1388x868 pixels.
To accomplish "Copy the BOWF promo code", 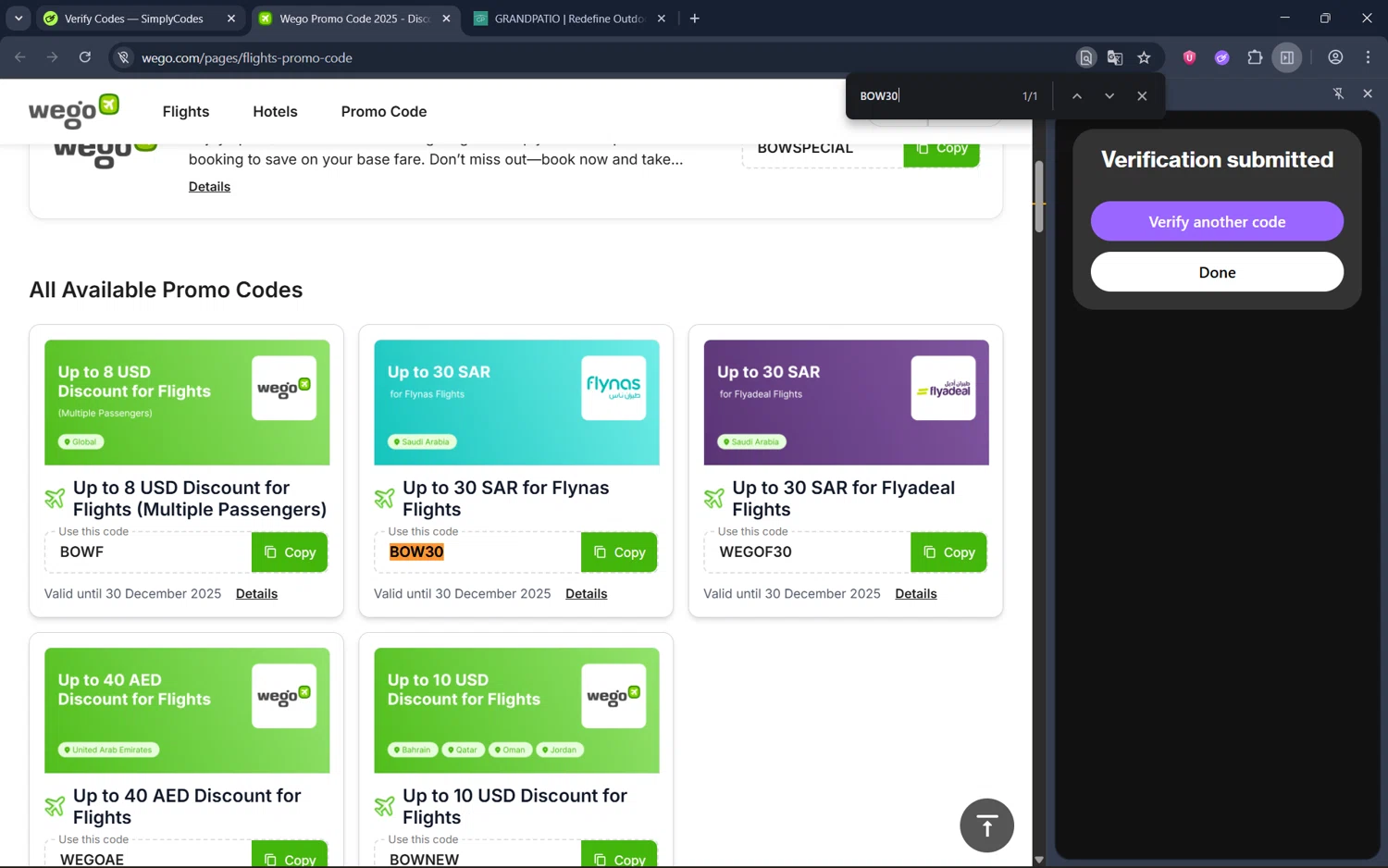I will click(x=290, y=552).
